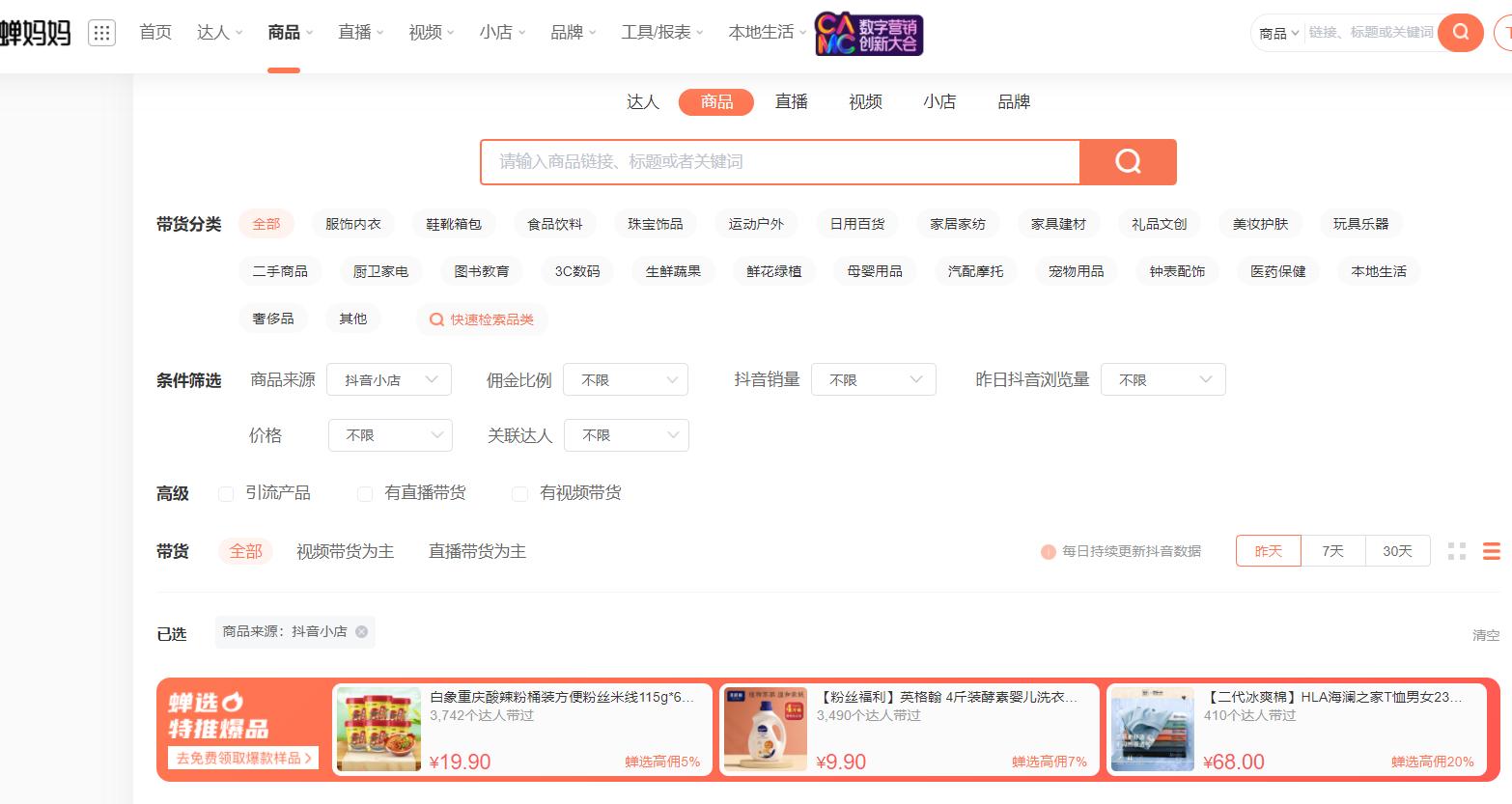1512x804 pixels.
Task: Enable the 引流产品 checkbox
Action: 225,493
